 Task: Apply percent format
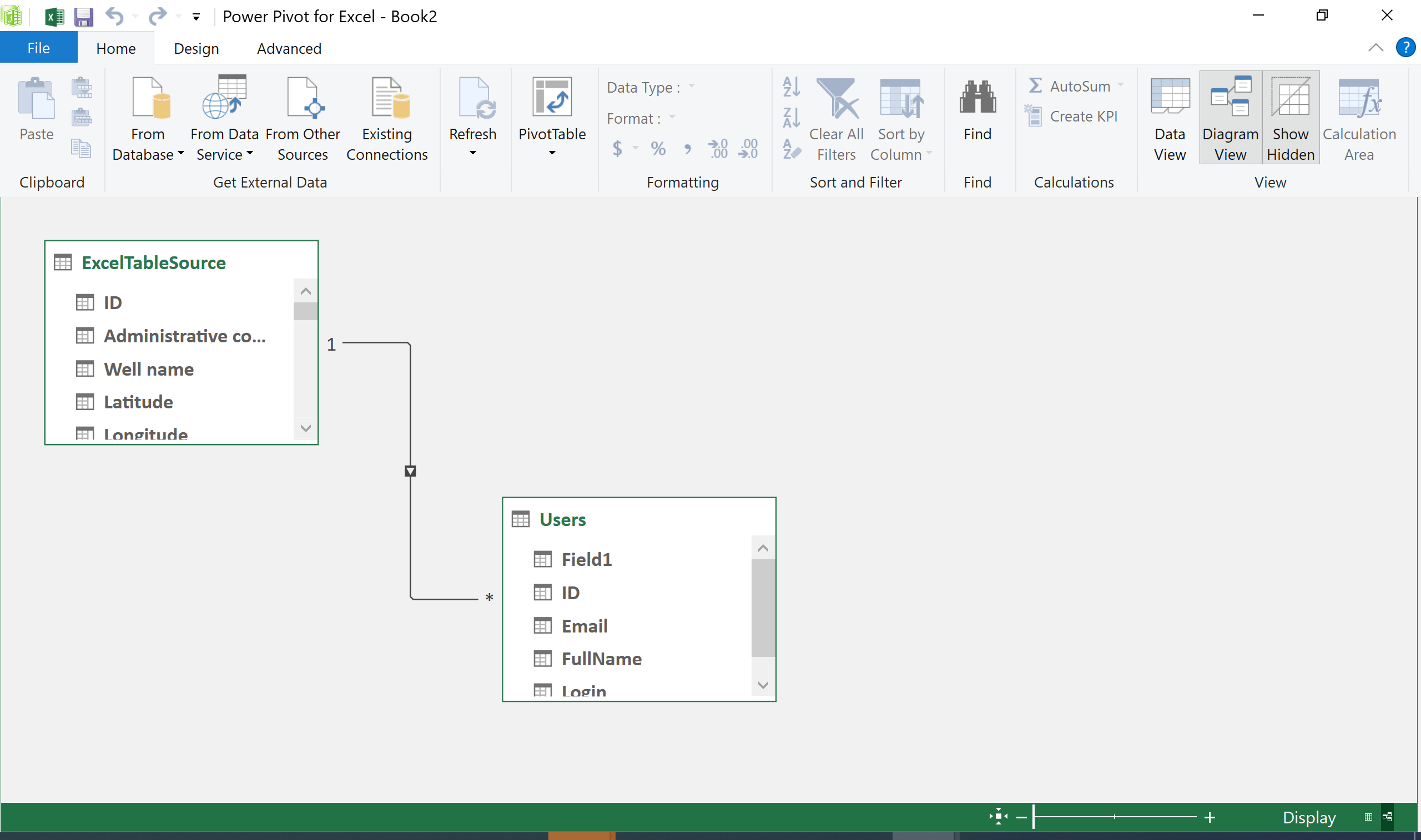[658, 149]
